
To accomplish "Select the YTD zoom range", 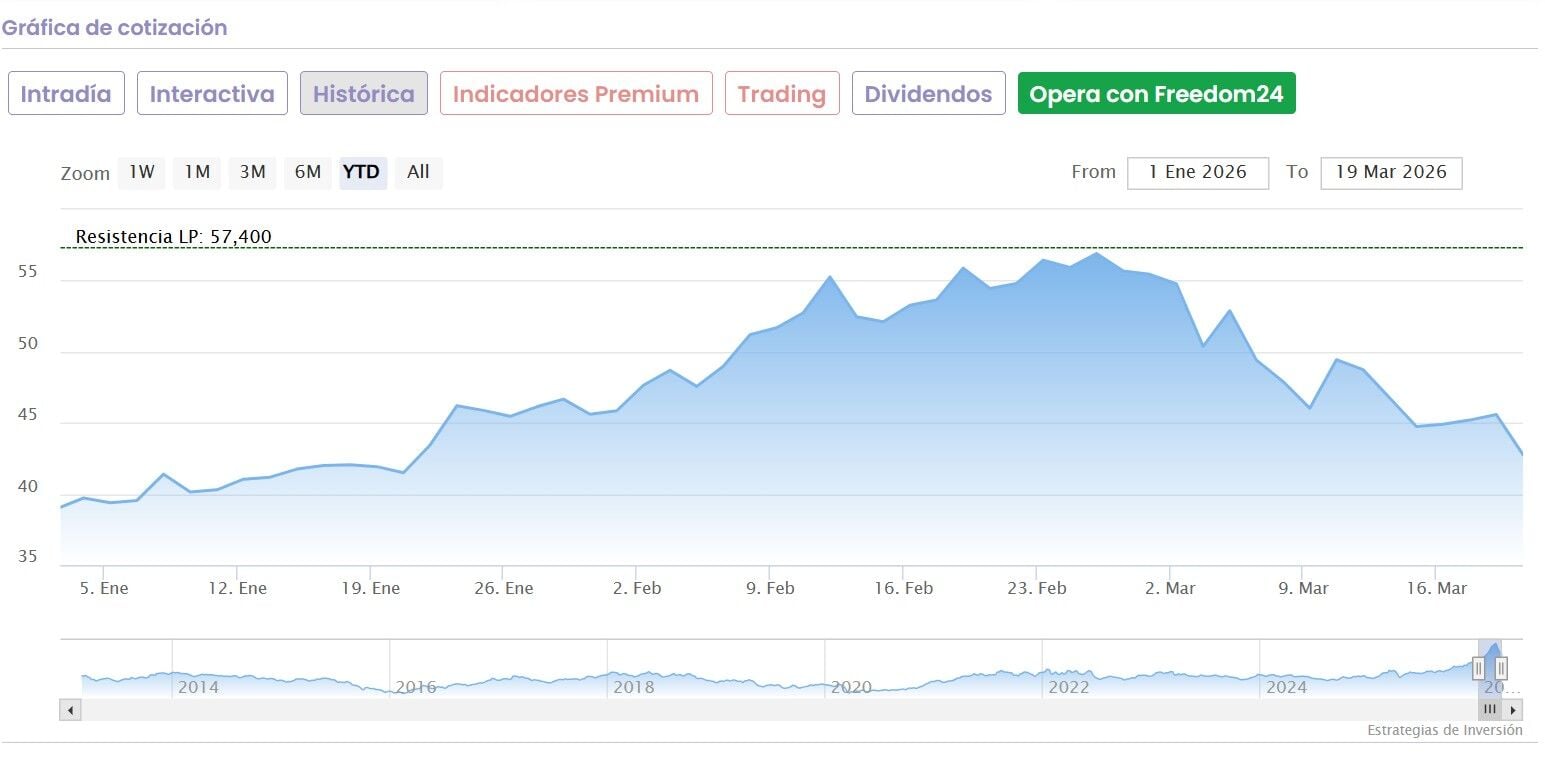I will click(362, 172).
